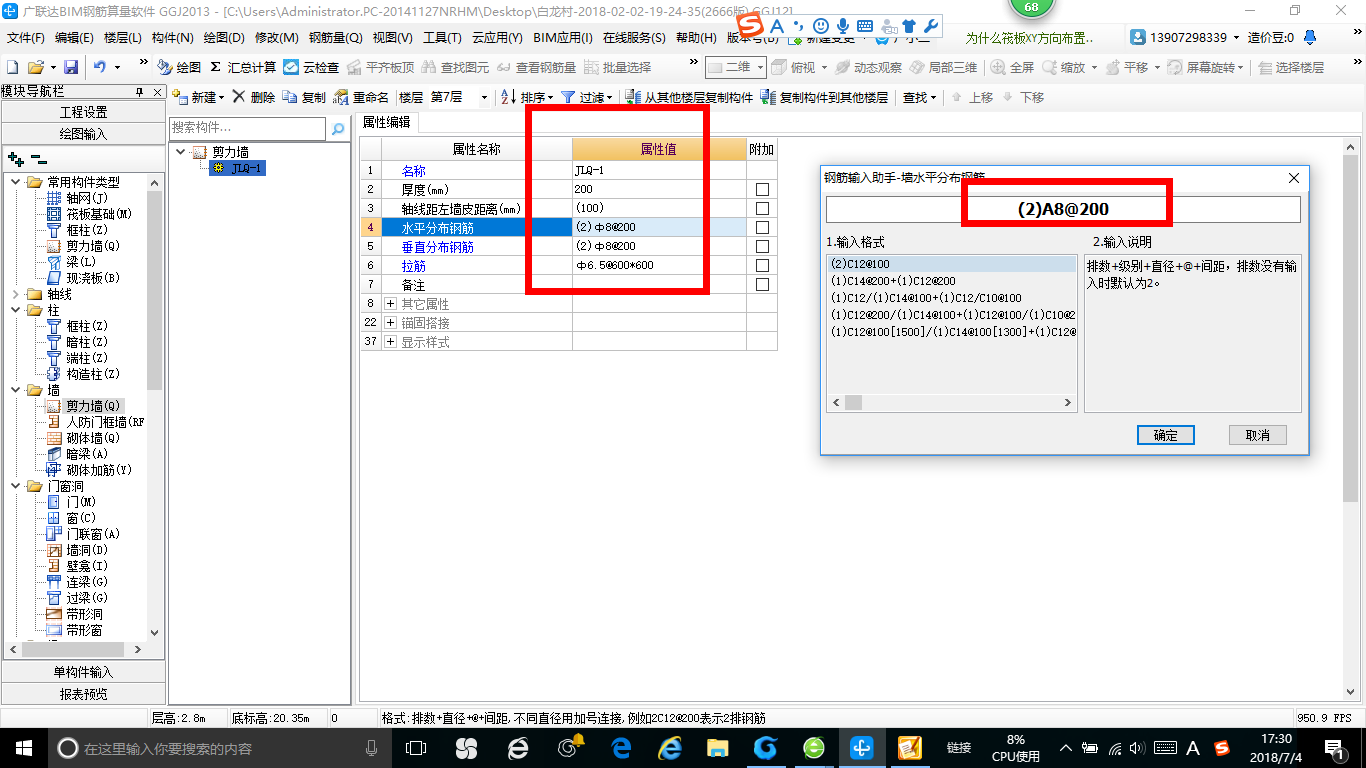1366x768 pixels.
Task: Collapse the 常用构件类型 folder
Action: (x=15, y=182)
